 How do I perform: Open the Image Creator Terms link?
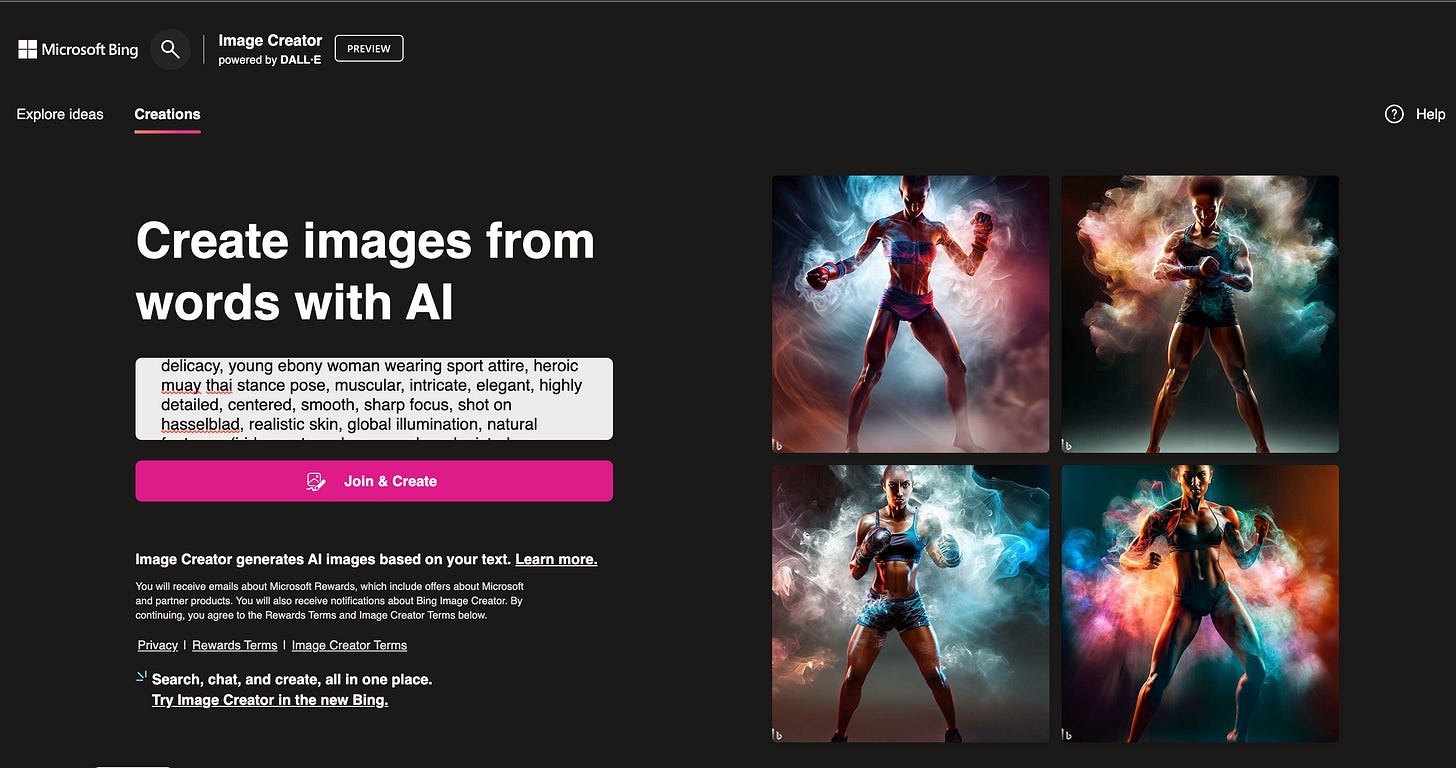coord(349,645)
